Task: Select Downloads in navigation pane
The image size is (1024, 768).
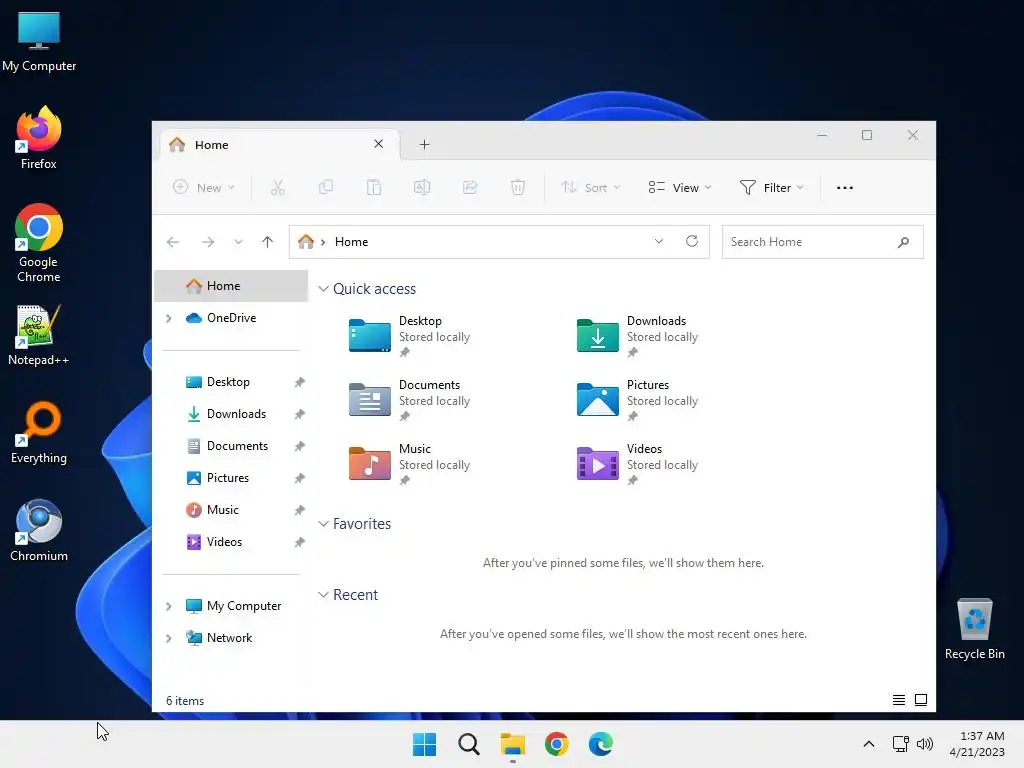Action: coord(231,413)
